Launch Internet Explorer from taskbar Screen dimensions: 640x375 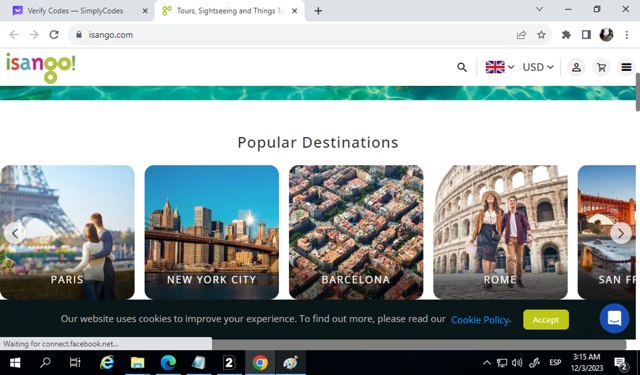click(107, 362)
